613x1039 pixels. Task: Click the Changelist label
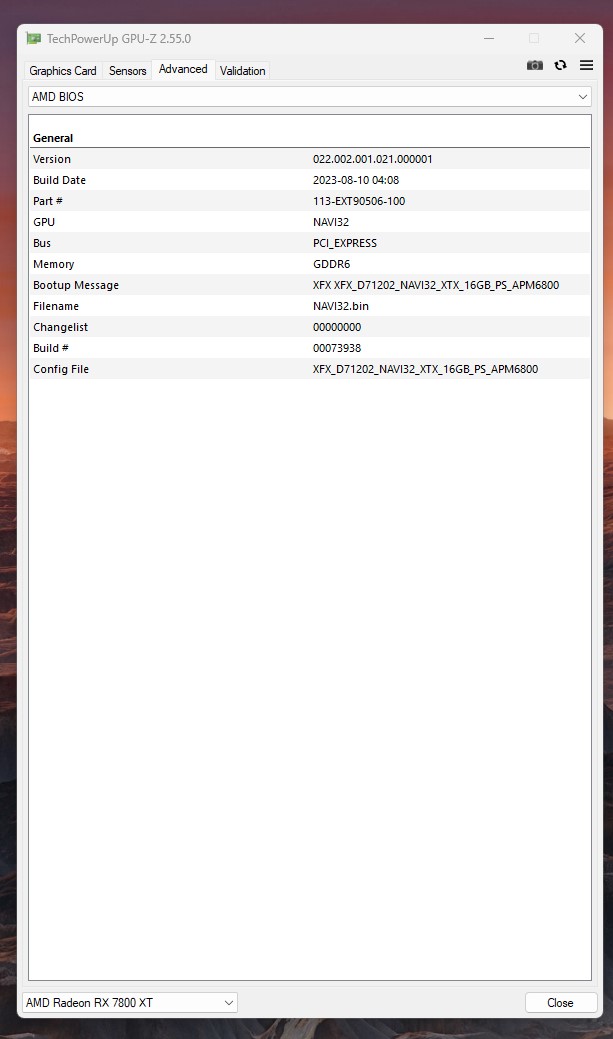(60, 327)
